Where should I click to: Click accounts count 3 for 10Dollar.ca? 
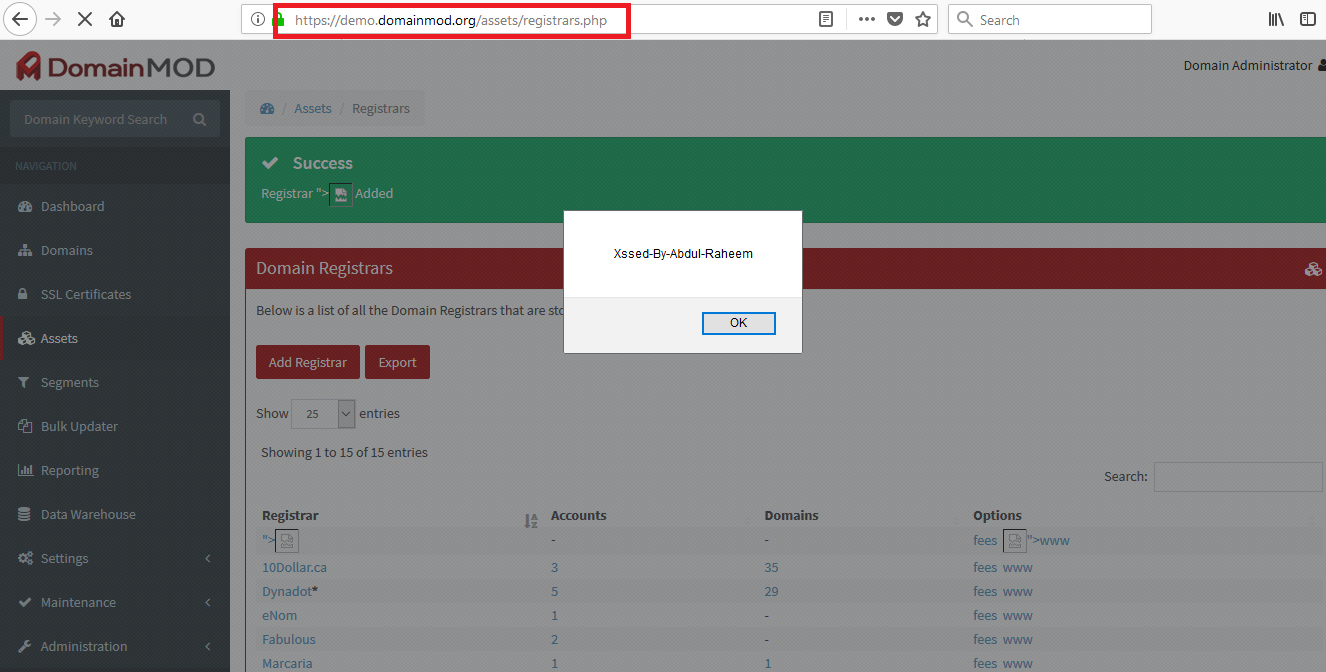click(555, 567)
